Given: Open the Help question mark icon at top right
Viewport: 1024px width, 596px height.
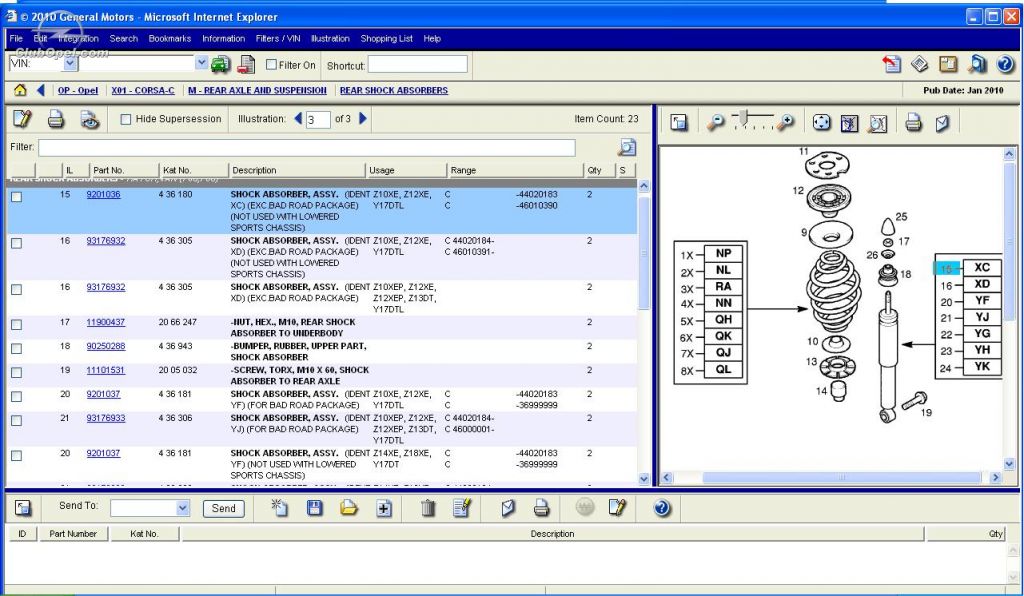Looking at the screenshot, I should [x=1005, y=64].
